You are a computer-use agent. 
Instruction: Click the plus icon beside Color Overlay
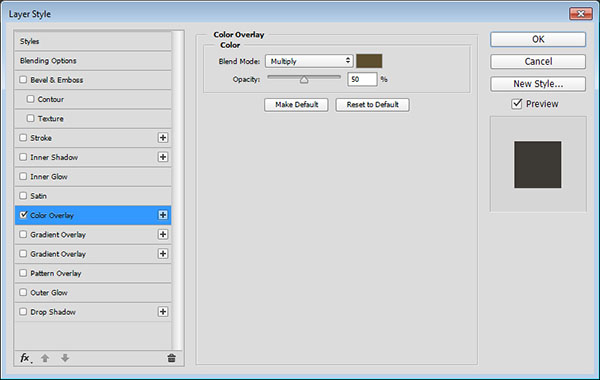[x=163, y=215]
